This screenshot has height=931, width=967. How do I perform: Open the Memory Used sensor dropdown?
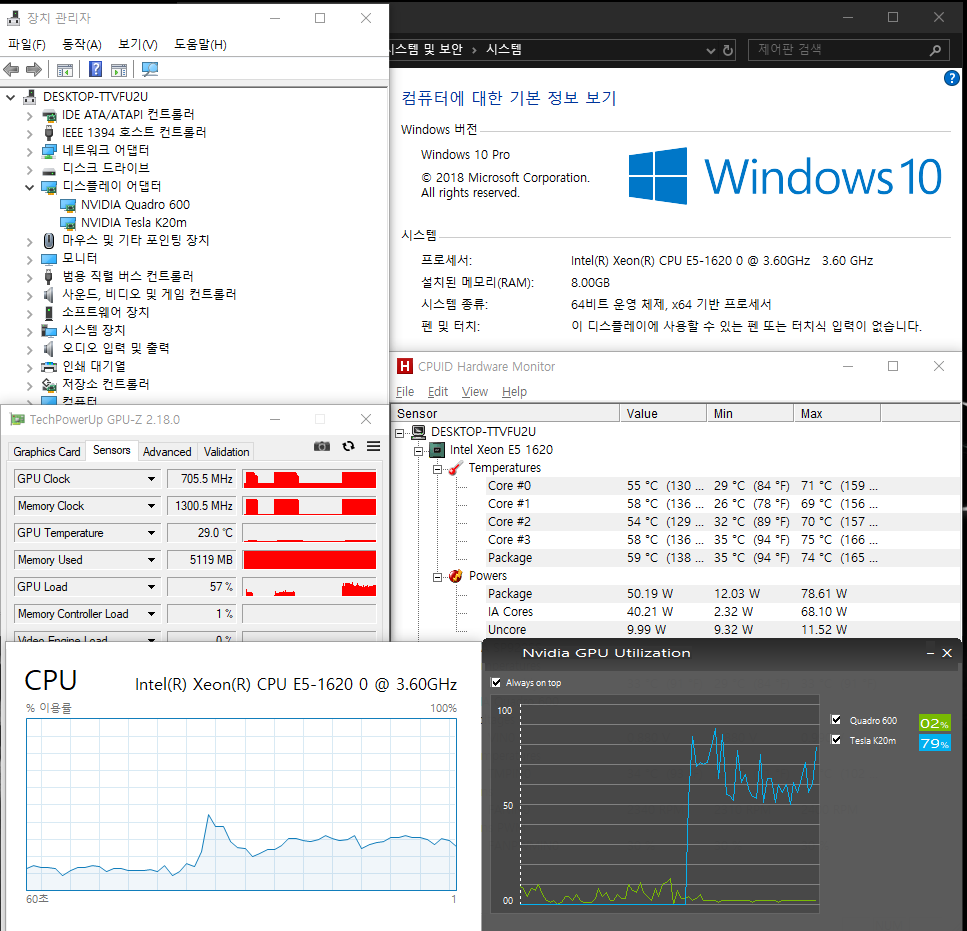pyautogui.click(x=151, y=560)
